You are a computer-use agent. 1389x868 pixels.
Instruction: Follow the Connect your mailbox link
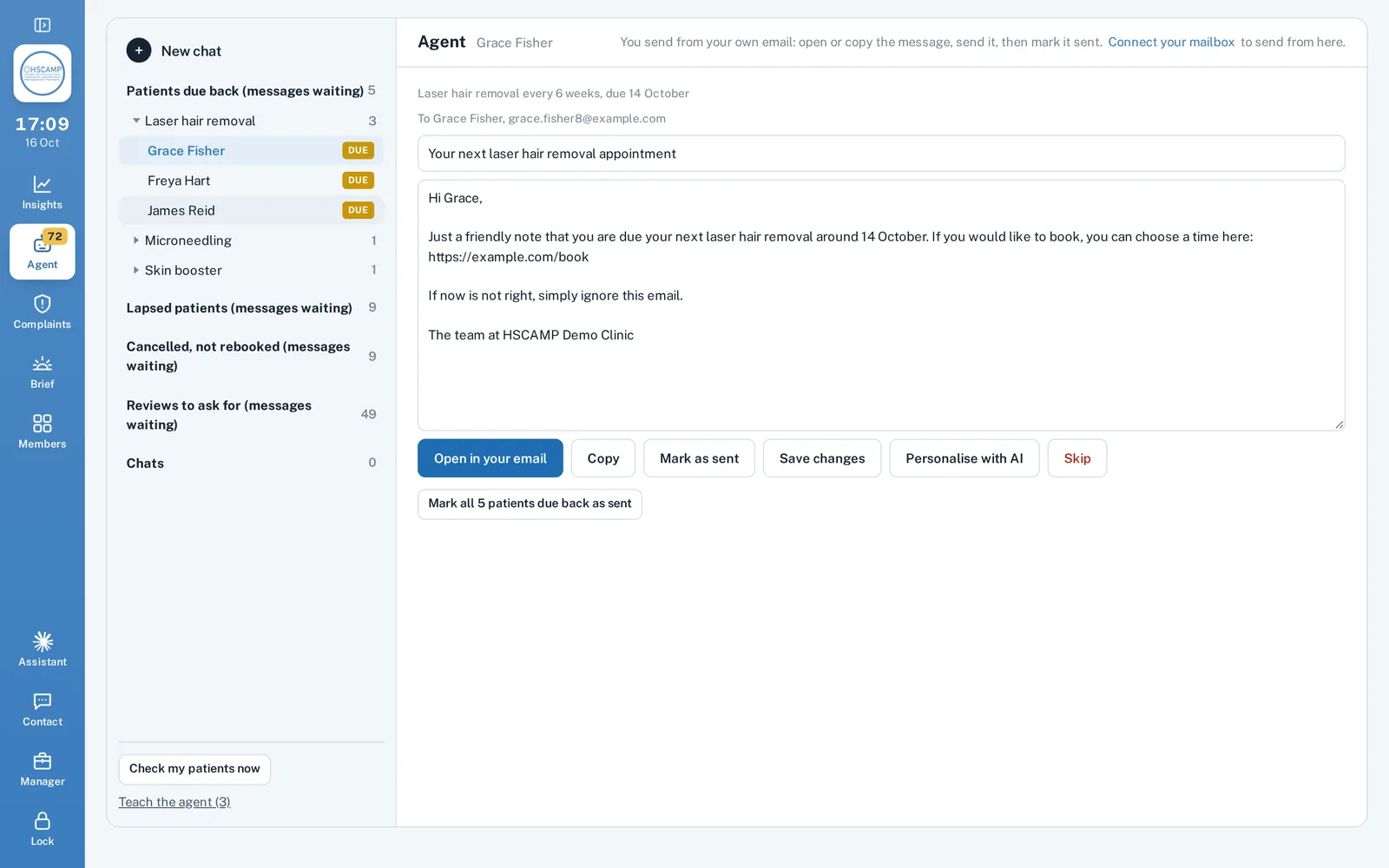tap(1170, 42)
